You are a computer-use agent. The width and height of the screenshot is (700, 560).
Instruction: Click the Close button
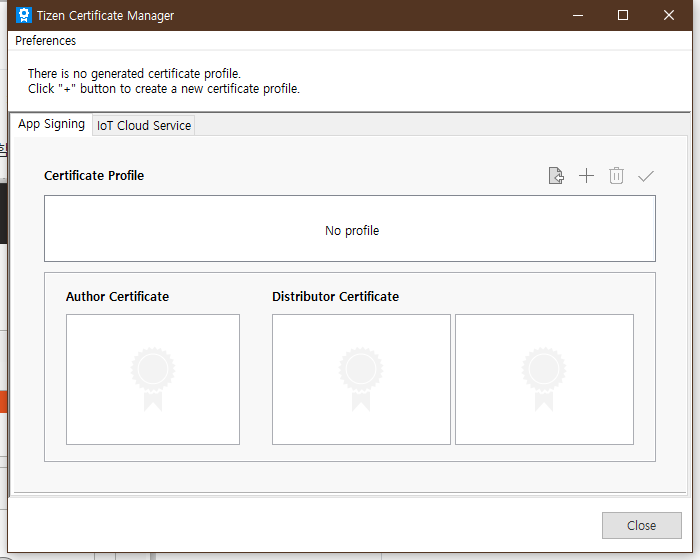642,525
